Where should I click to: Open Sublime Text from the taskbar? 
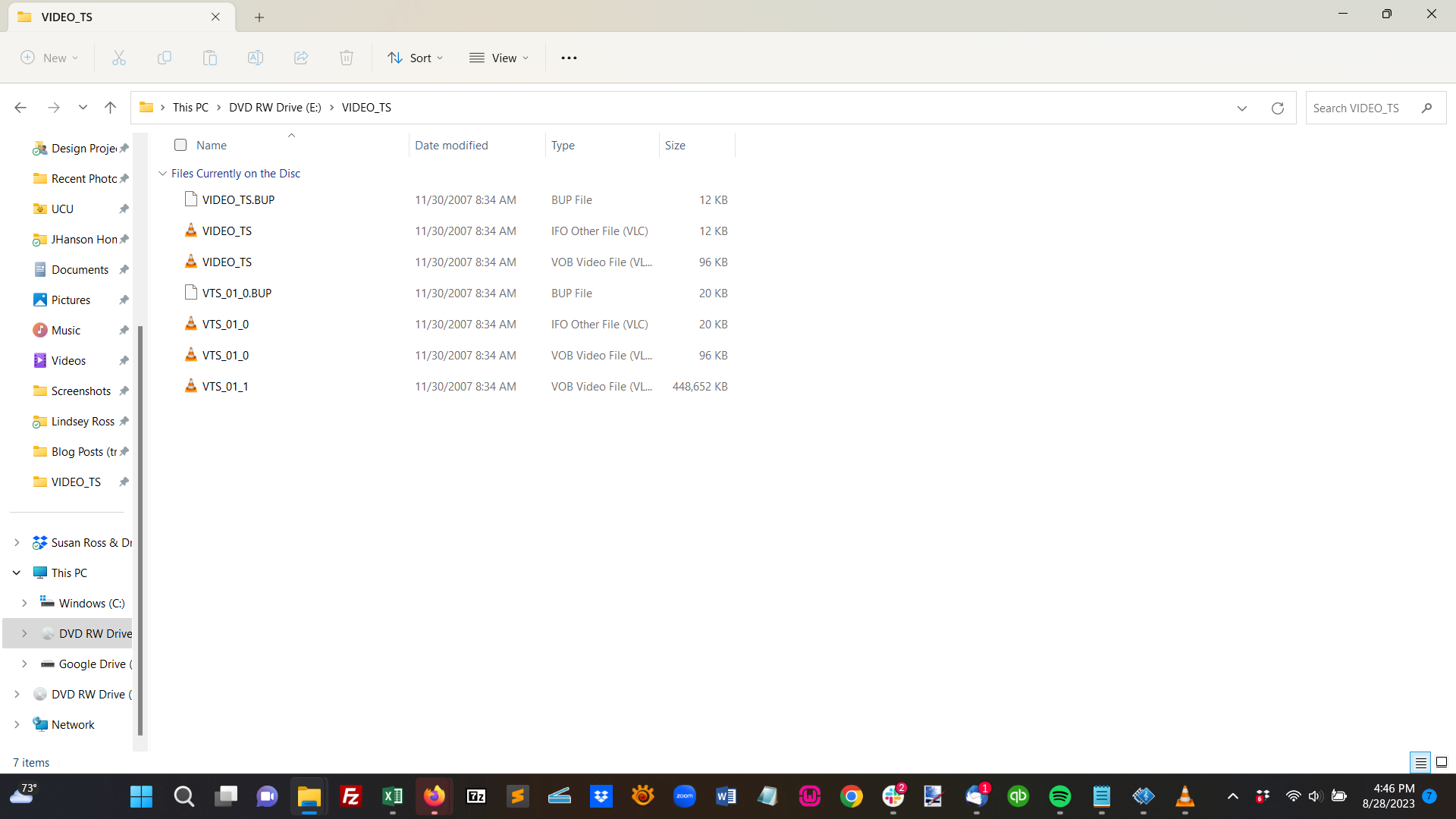(x=517, y=796)
